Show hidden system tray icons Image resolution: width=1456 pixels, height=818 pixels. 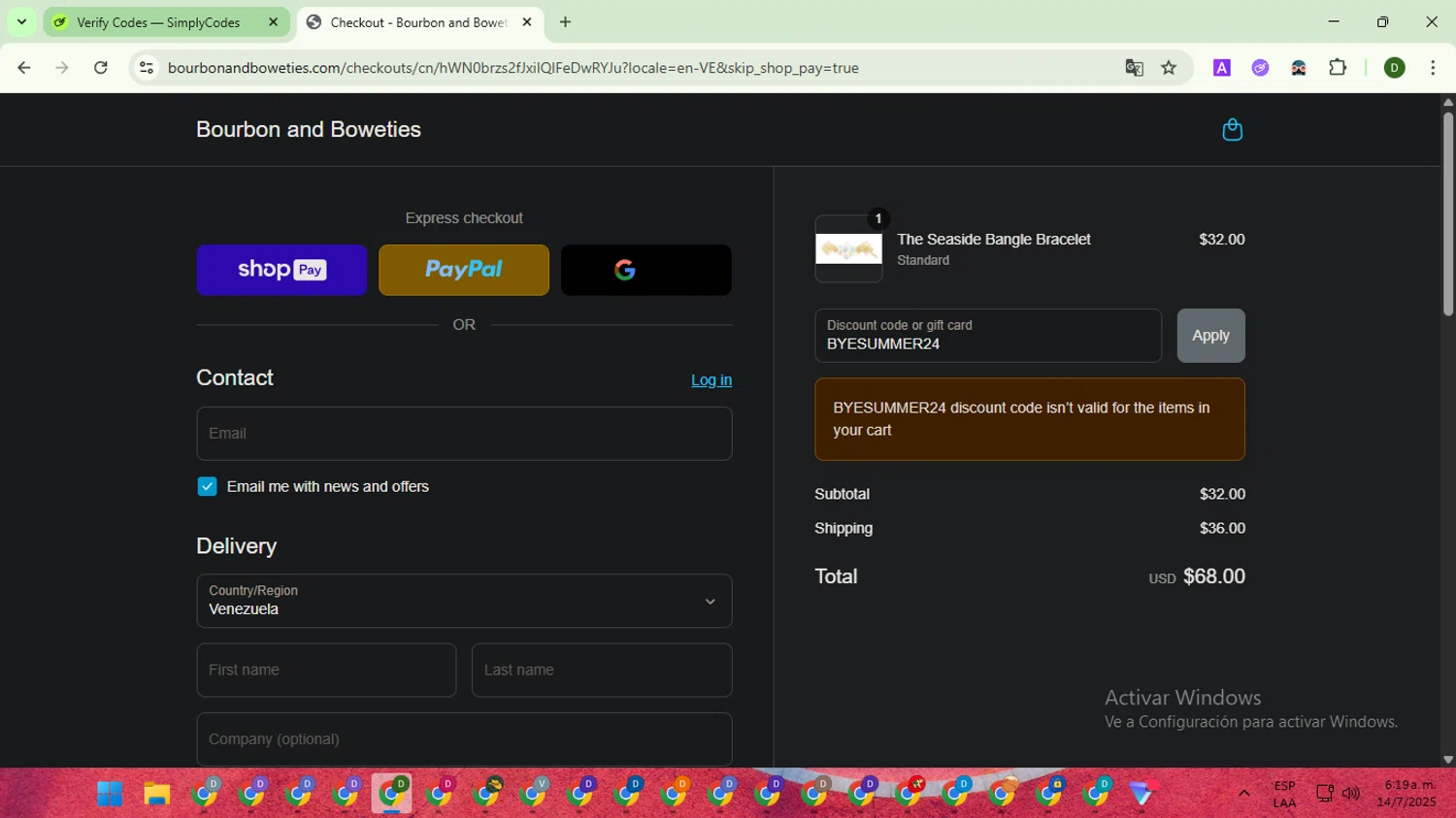[x=1243, y=794]
